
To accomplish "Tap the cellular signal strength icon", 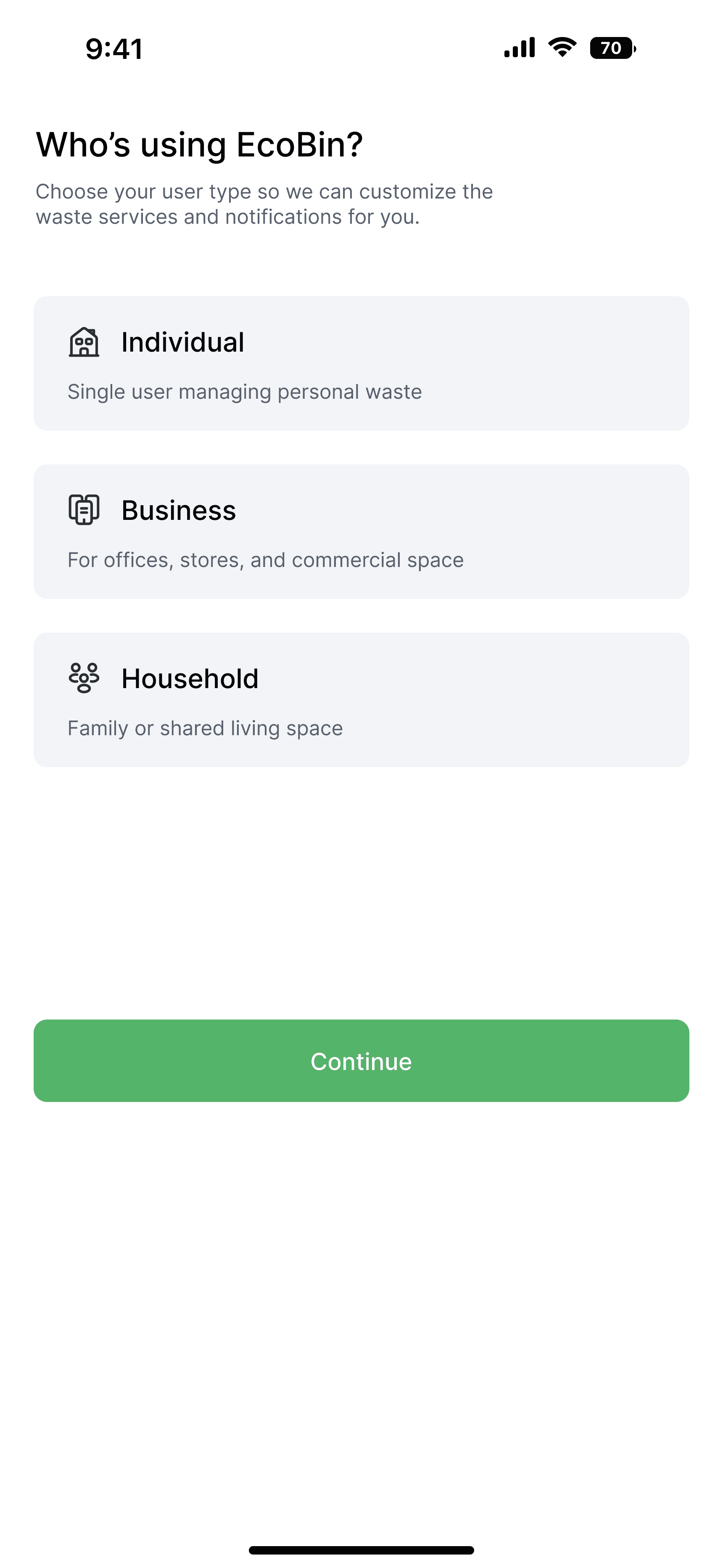I will coord(519,48).
